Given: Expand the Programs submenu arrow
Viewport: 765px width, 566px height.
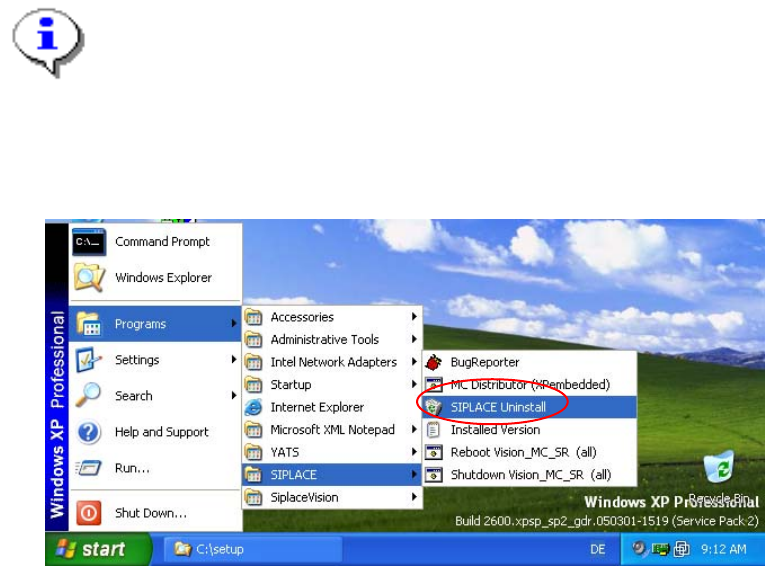Looking at the screenshot, I should pos(234,323).
